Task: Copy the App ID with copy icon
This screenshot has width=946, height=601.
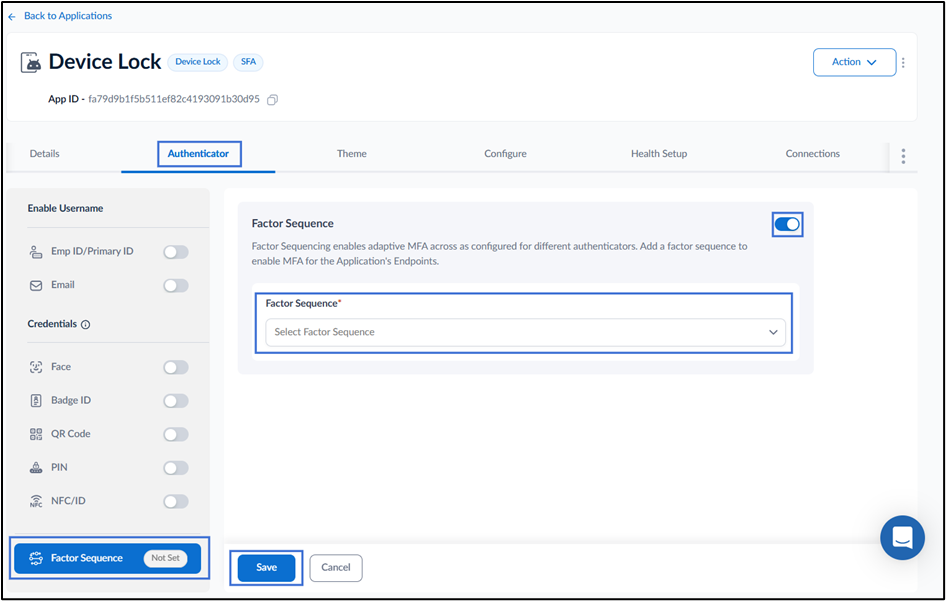Action: tap(273, 100)
